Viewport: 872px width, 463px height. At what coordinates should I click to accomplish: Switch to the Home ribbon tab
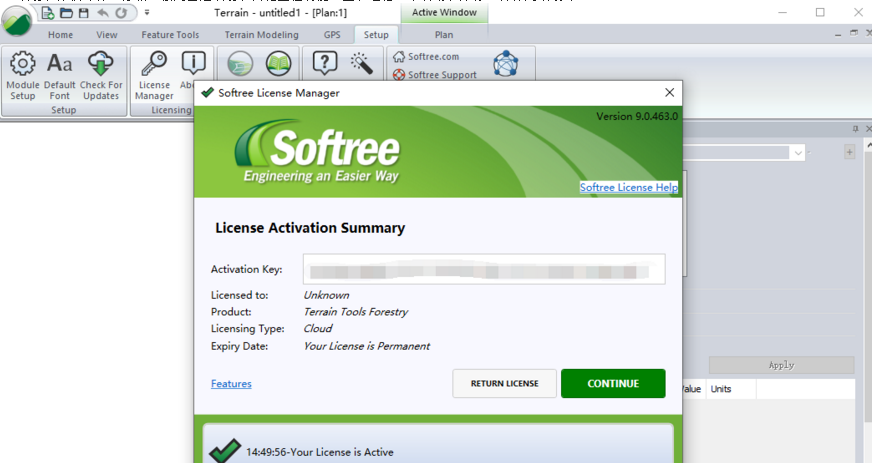pos(60,34)
